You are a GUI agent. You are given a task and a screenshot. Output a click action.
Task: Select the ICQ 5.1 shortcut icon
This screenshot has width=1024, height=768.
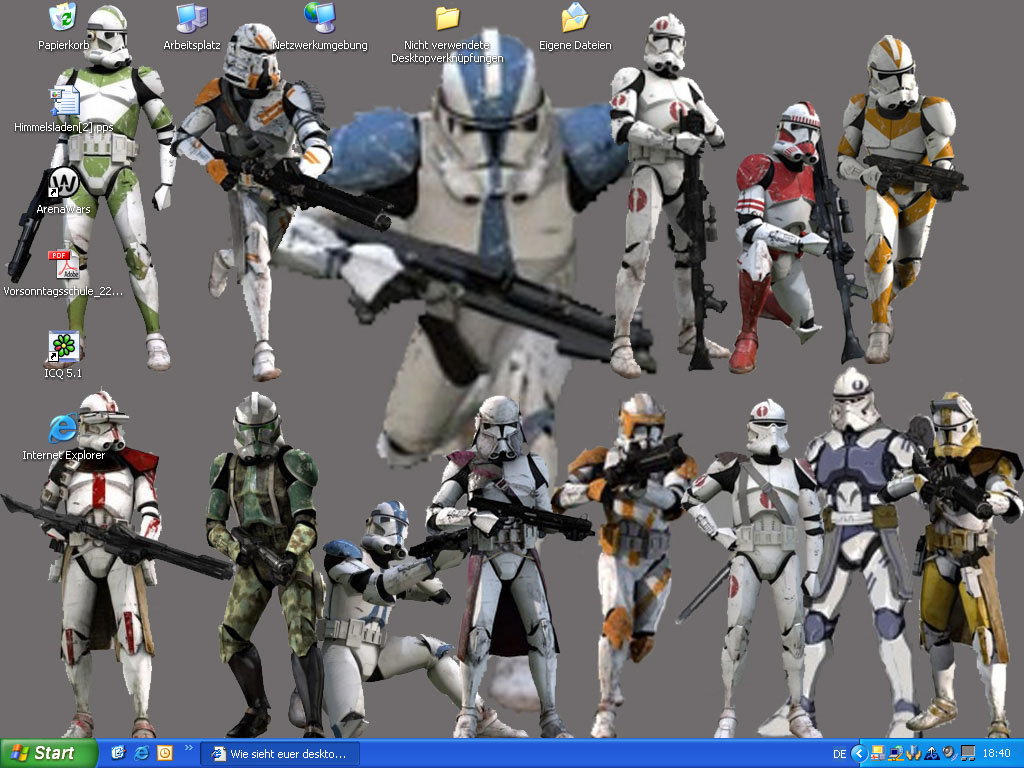click(x=63, y=347)
